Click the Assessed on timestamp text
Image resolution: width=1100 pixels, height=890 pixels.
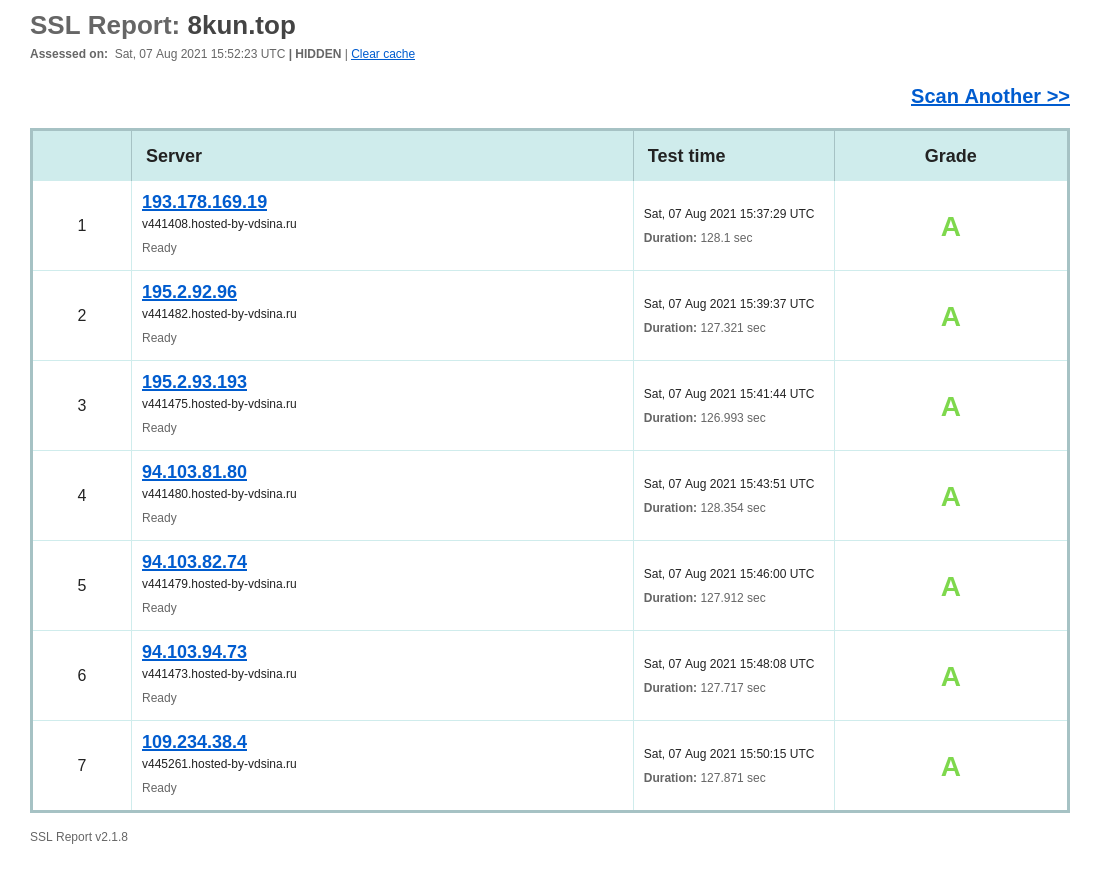[x=200, y=54]
